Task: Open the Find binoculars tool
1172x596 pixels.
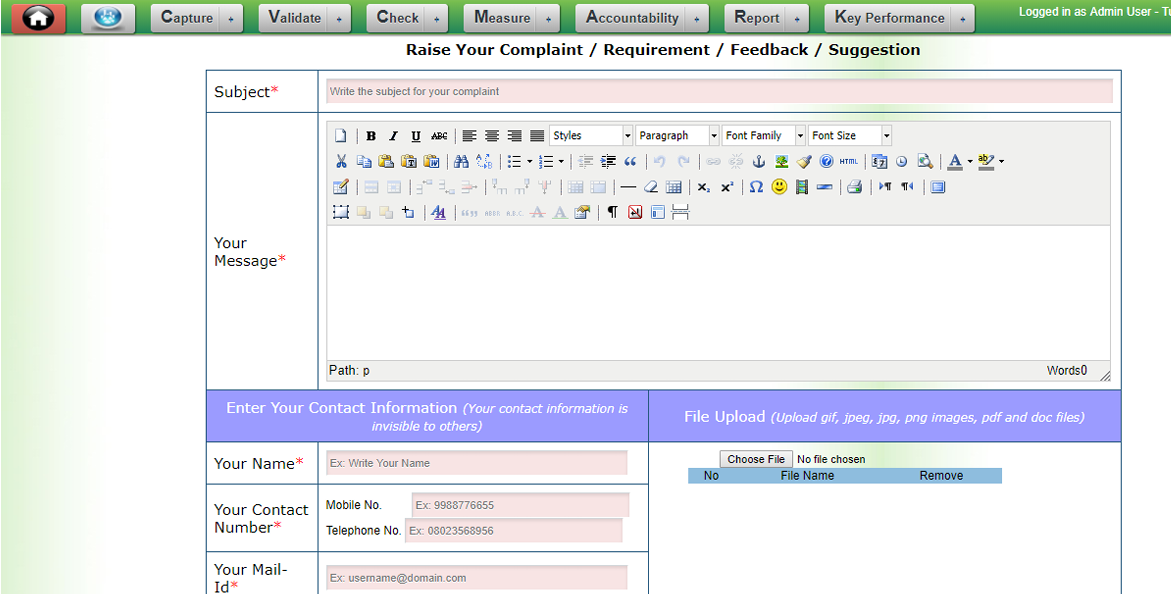Action: click(x=461, y=161)
